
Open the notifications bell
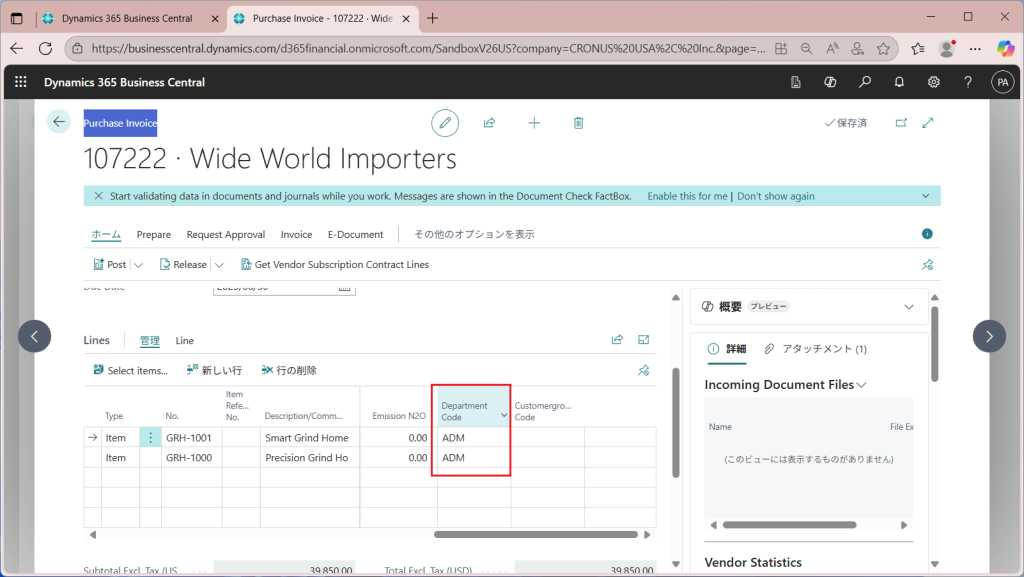click(x=899, y=82)
